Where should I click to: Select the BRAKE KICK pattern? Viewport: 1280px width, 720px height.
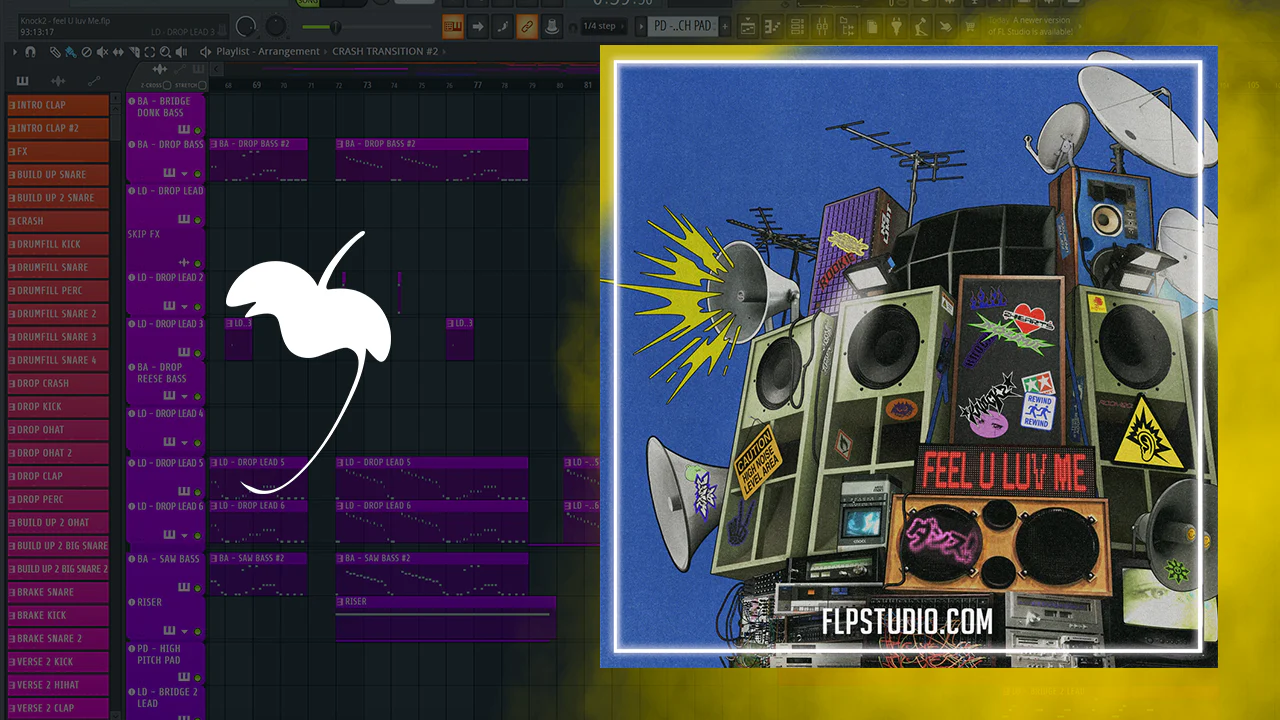click(58, 615)
